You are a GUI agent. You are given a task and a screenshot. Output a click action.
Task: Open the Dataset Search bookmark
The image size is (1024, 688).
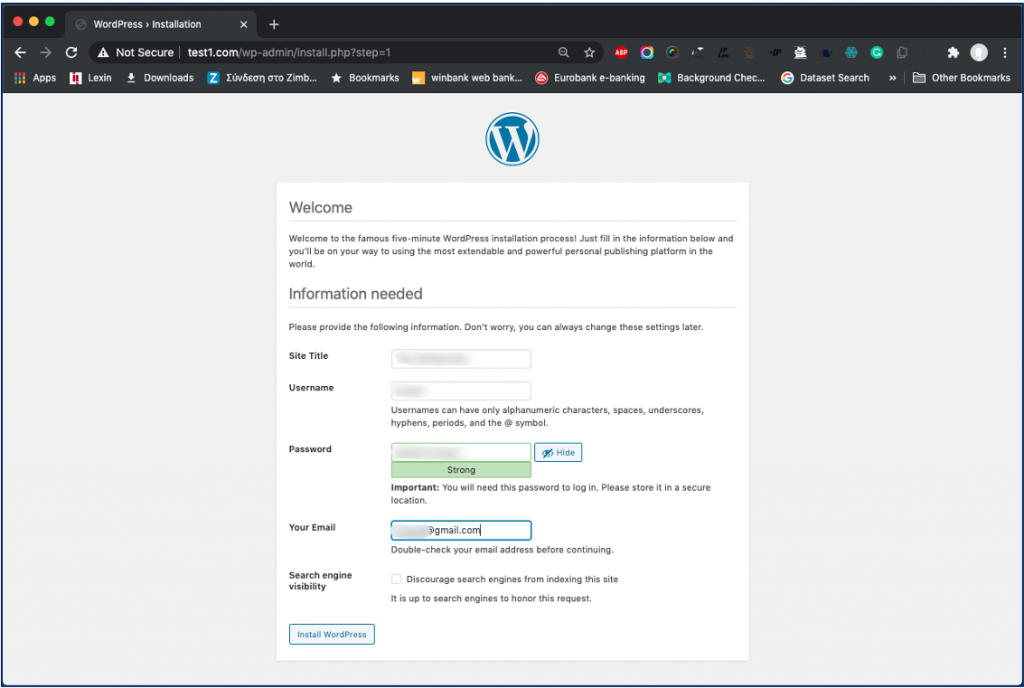pyautogui.click(x=825, y=78)
